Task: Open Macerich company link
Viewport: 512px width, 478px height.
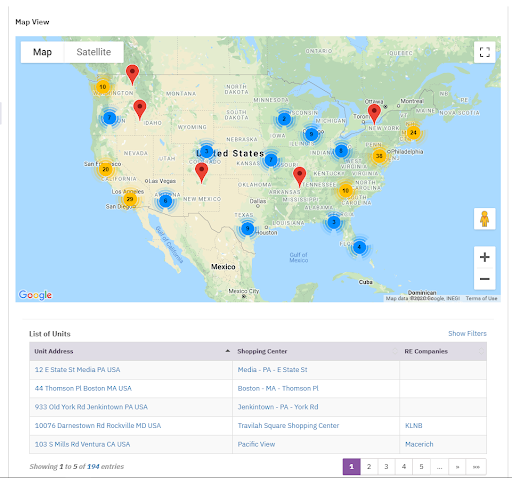Action: click(419, 444)
